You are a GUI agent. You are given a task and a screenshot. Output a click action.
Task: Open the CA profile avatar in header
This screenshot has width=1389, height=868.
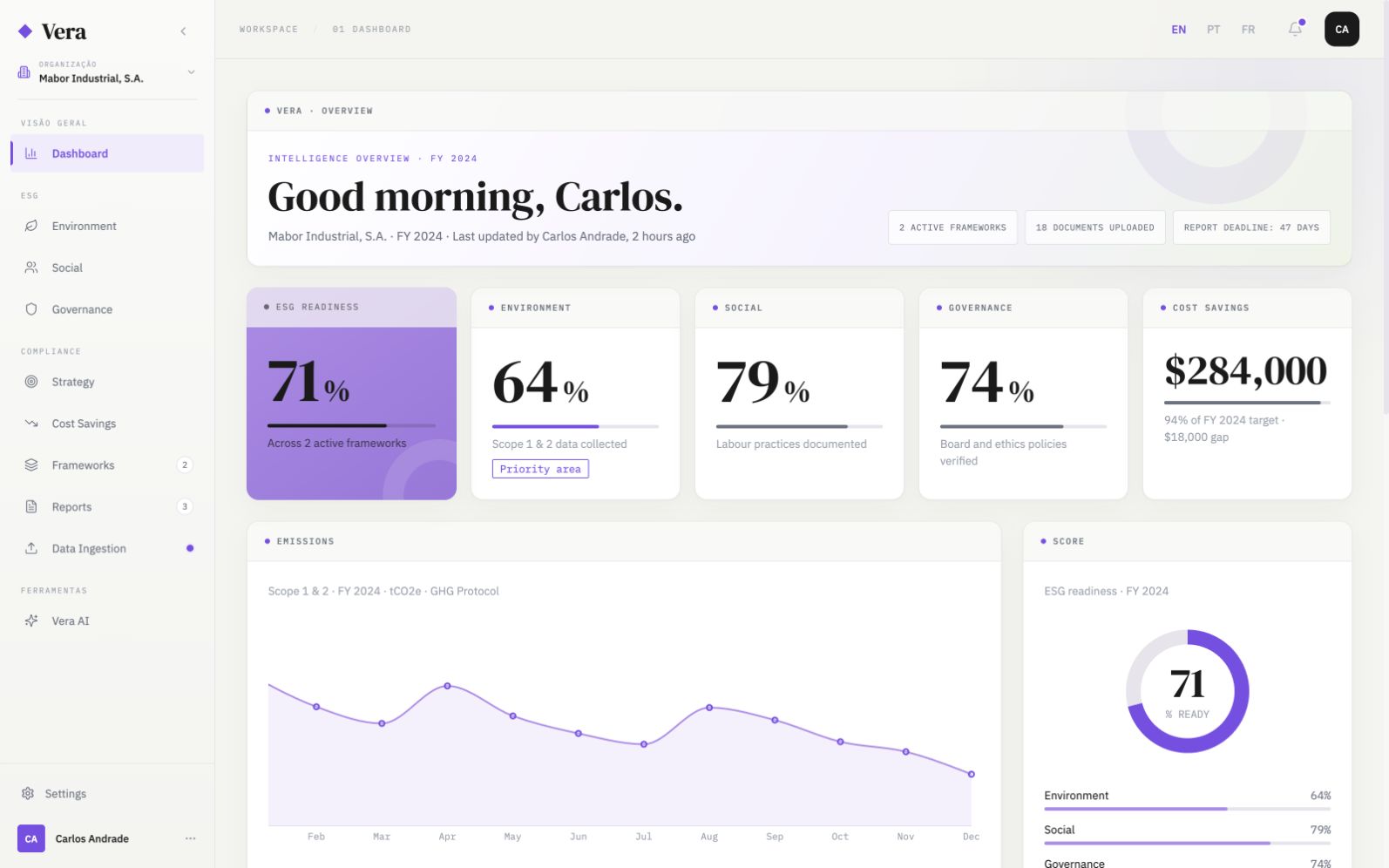point(1342,29)
